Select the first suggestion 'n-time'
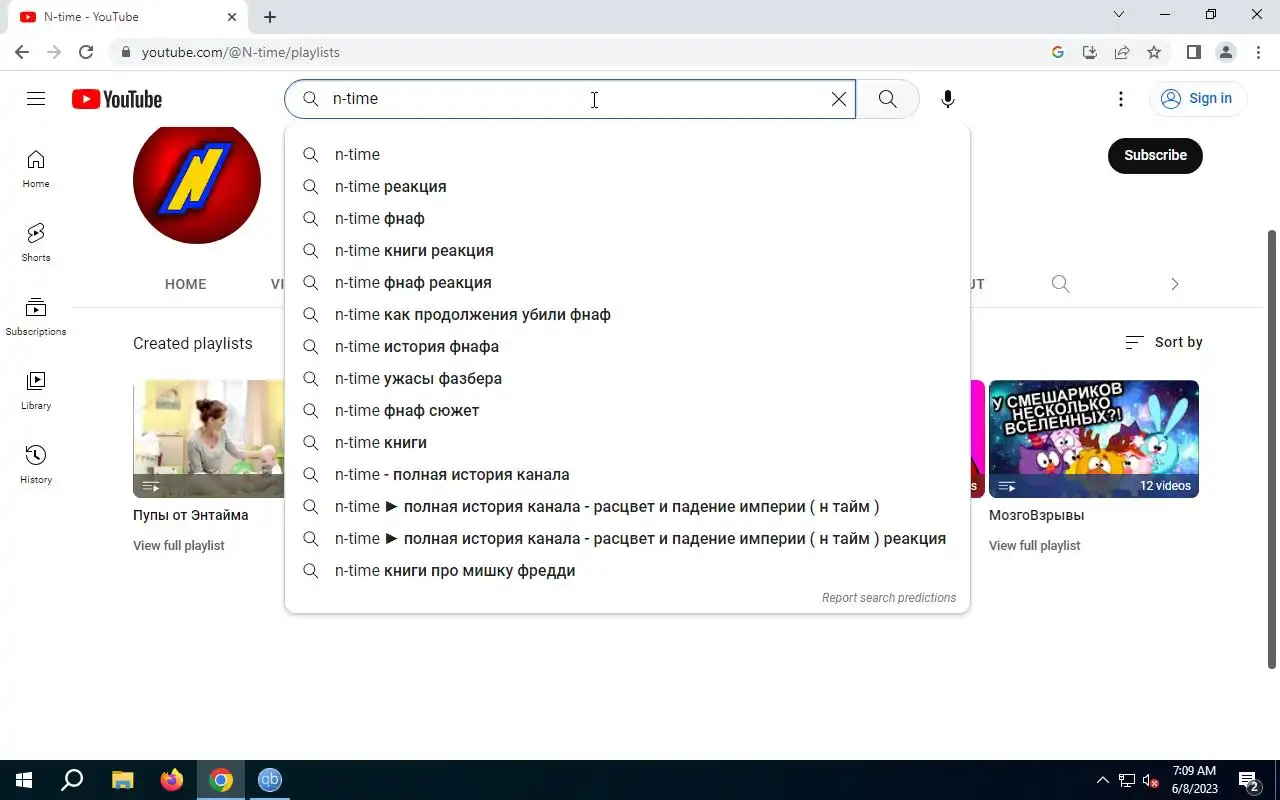 point(627,154)
